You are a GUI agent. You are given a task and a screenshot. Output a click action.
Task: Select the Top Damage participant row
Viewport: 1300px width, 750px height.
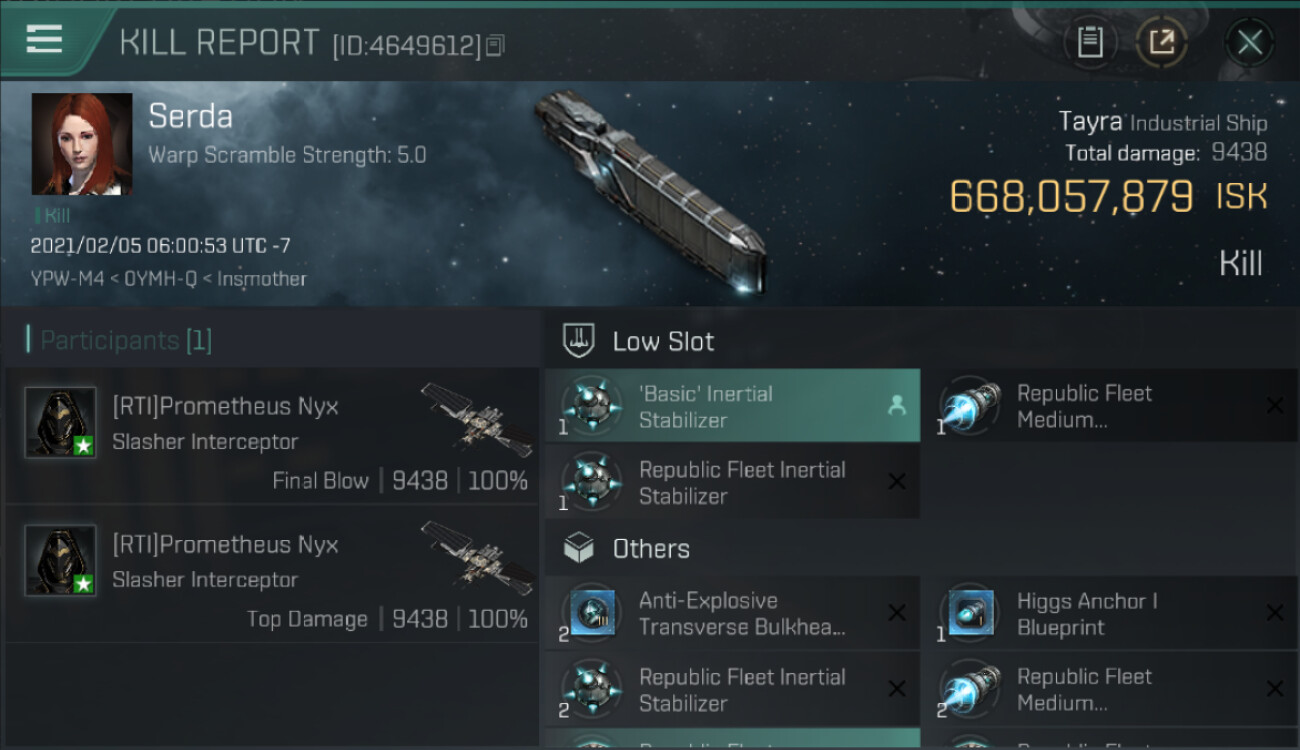(x=272, y=574)
